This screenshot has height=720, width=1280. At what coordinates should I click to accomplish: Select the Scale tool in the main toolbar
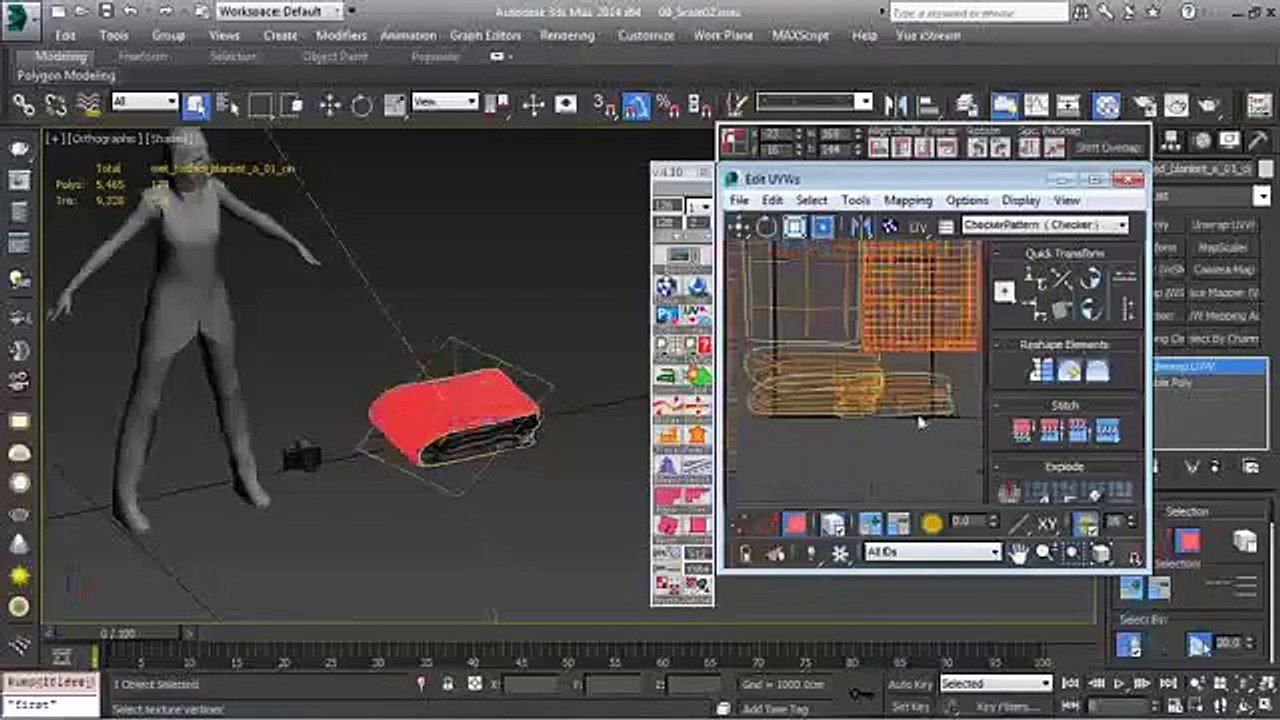click(x=395, y=104)
